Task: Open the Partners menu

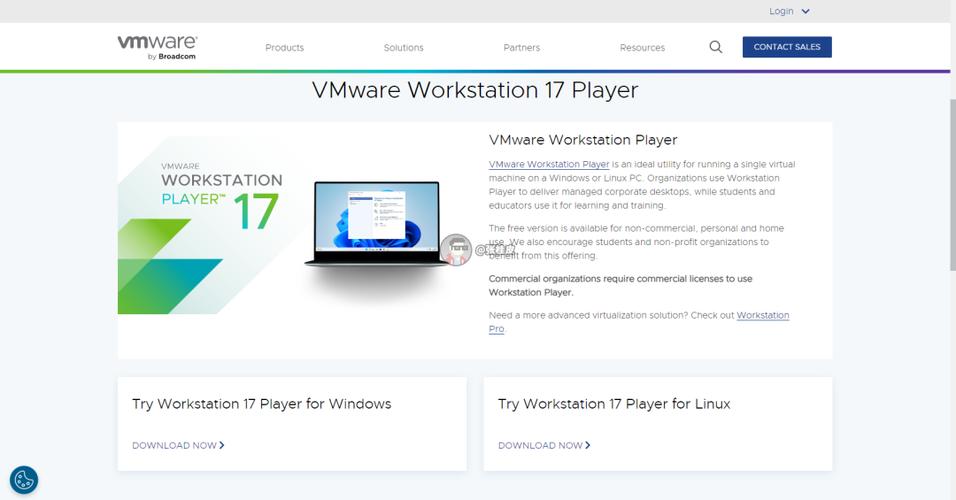Action: click(x=521, y=48)
